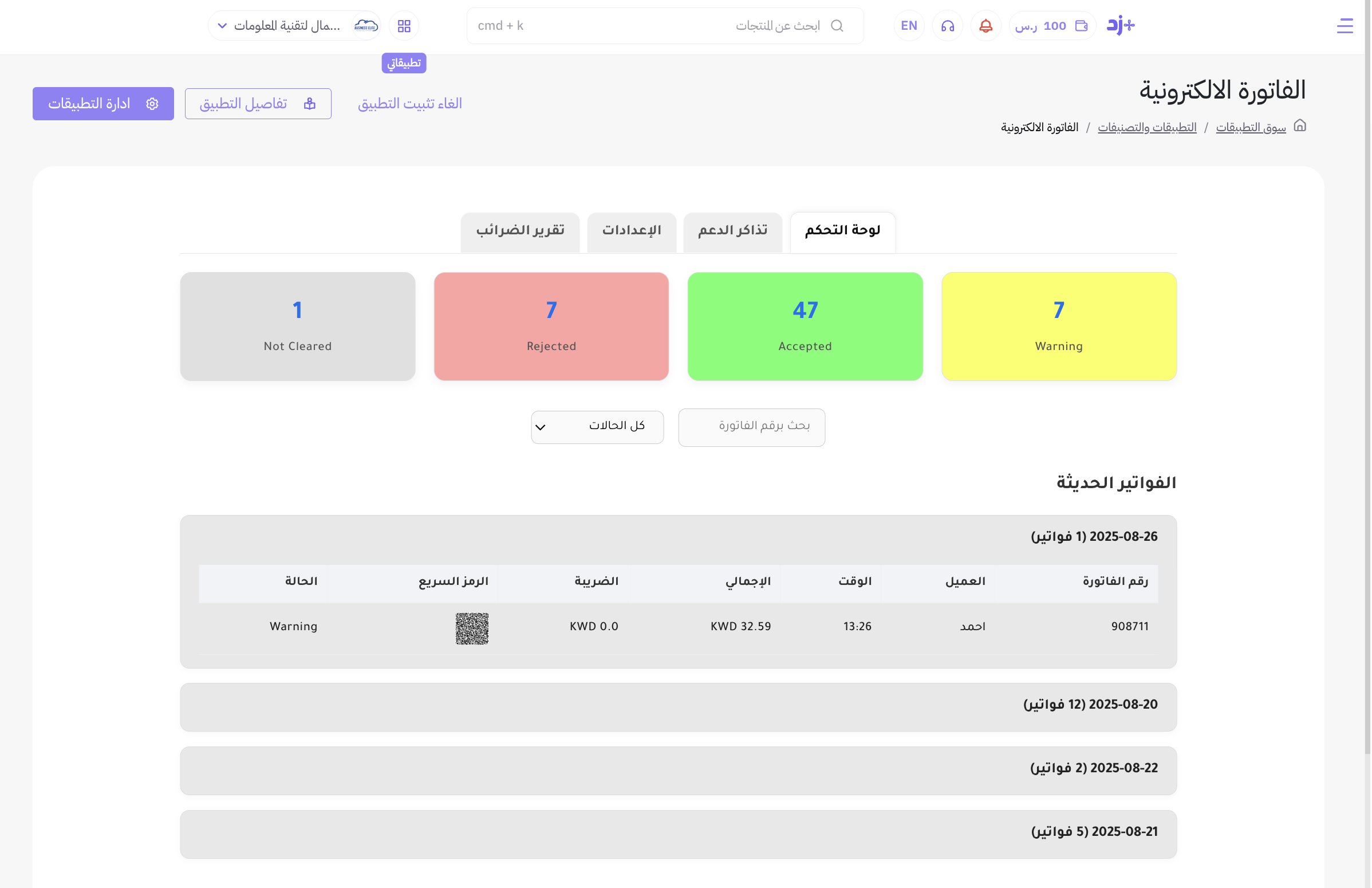Open the كل الحالات status dropdown
Image resolution: width=1372 pixels, height=888 pixels.
tap(597, 427)
